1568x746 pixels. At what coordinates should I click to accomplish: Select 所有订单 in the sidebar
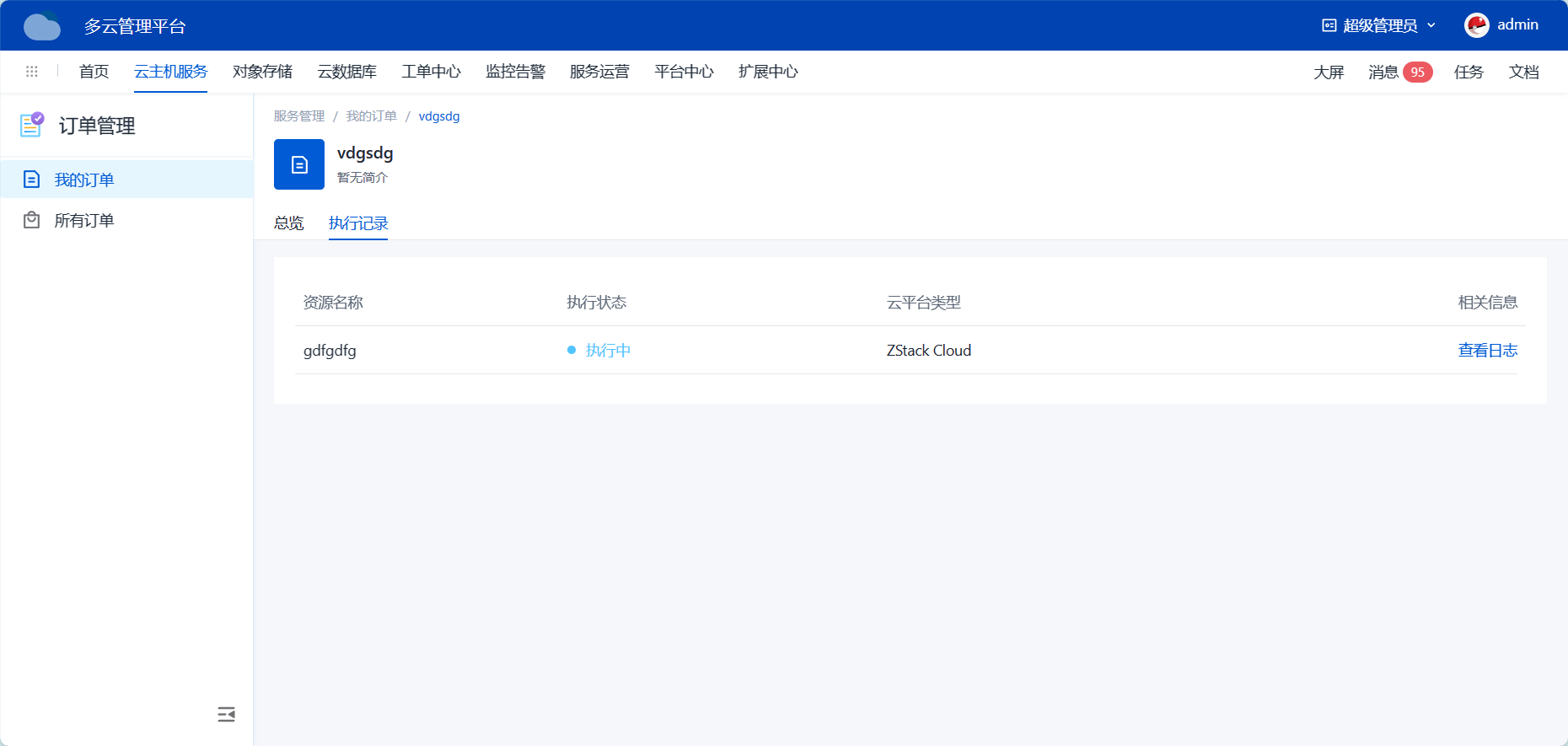click(x=126, y=221)
